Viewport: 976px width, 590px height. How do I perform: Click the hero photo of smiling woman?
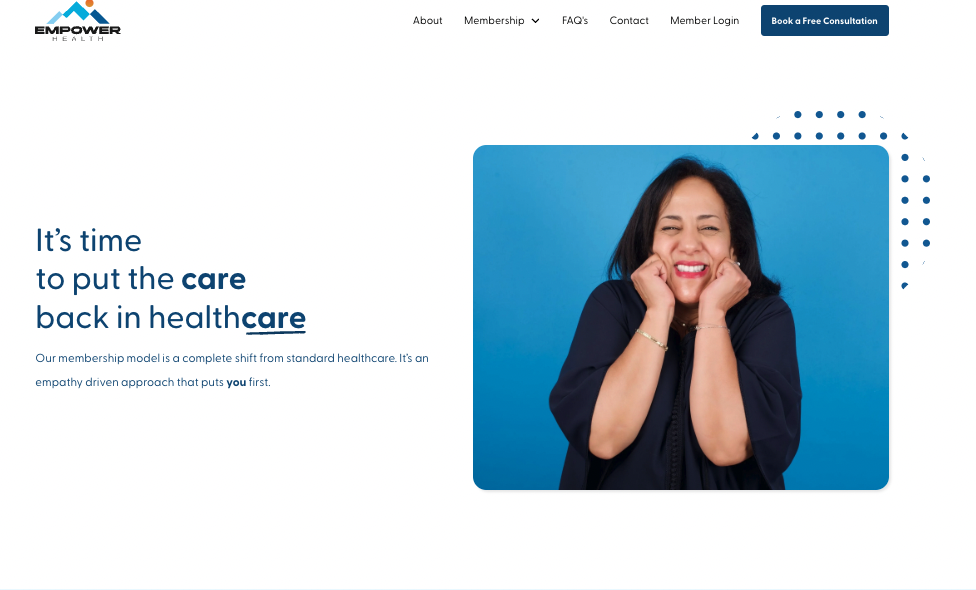681,317
